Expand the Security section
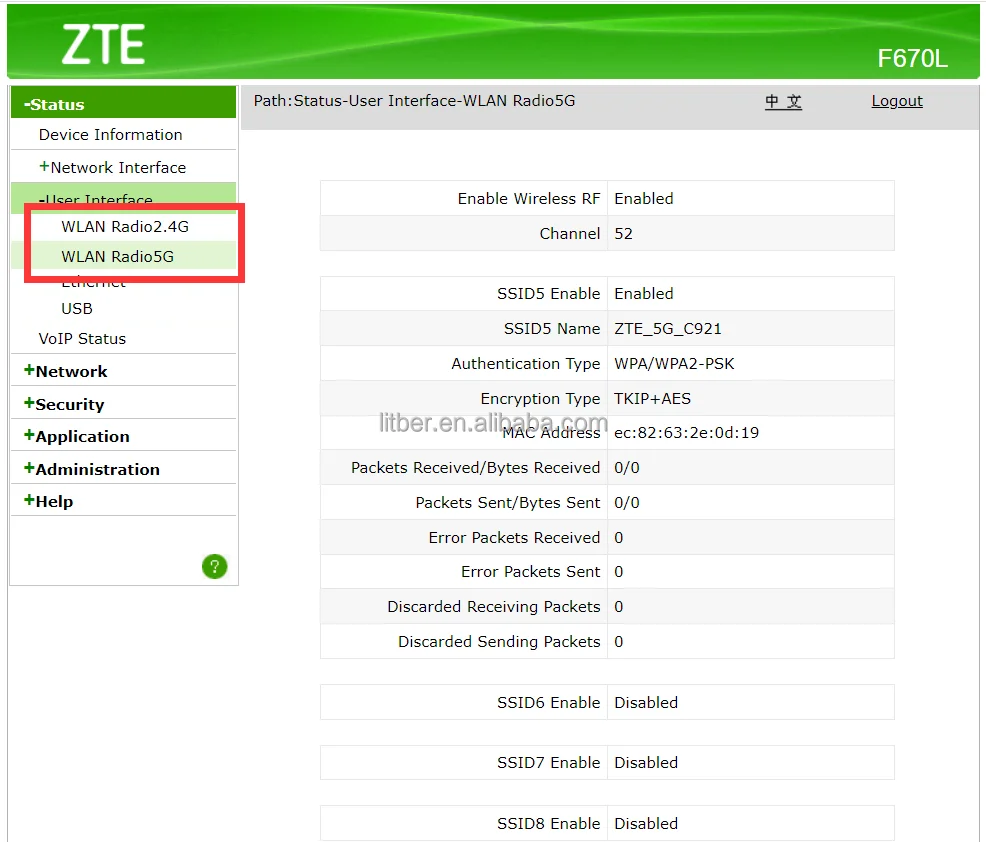Viewport: 986px width, 842px height. (x=69, y=404)
